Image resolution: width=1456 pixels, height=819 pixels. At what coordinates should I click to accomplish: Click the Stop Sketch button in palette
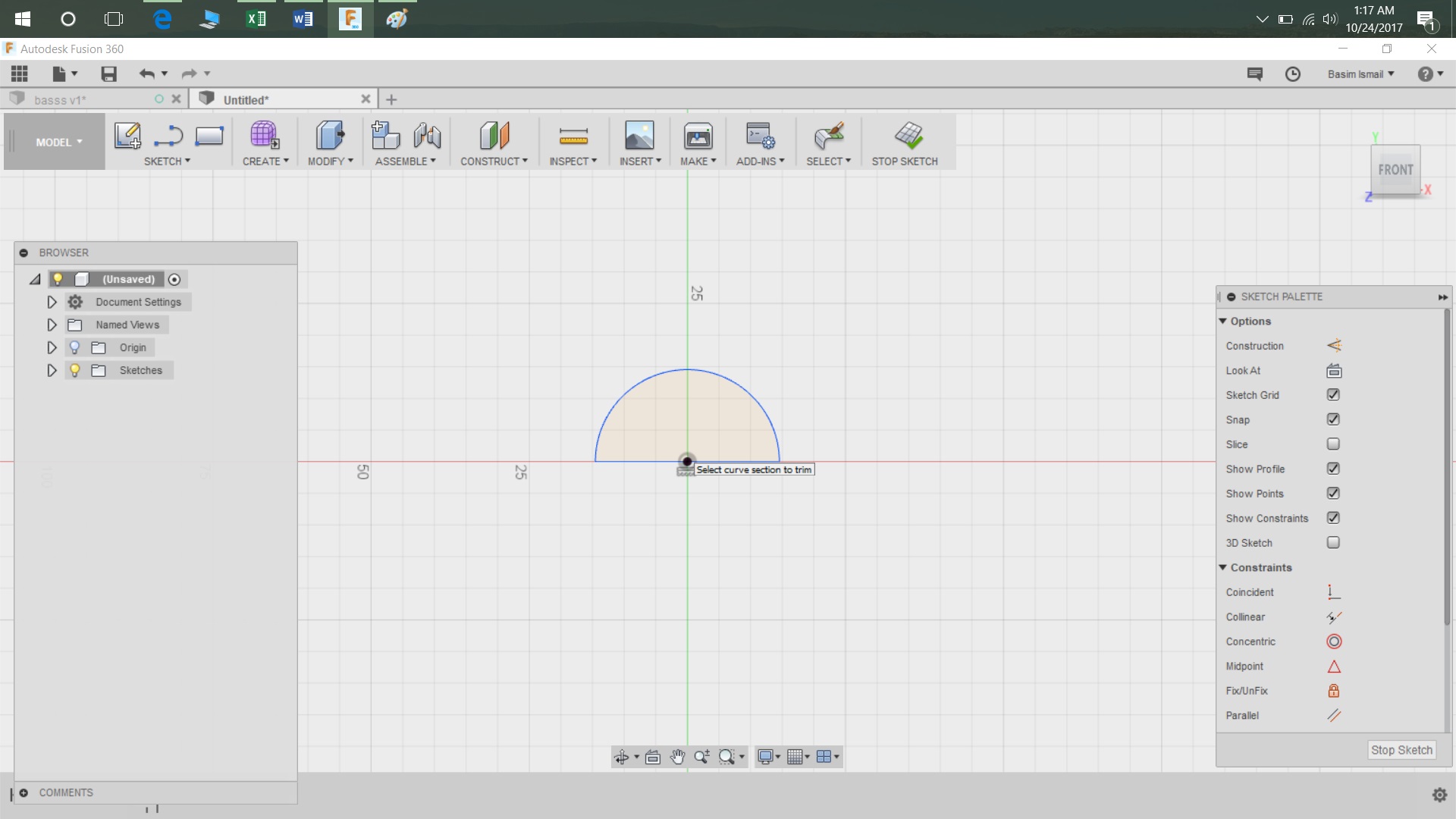pos(1401,750)
